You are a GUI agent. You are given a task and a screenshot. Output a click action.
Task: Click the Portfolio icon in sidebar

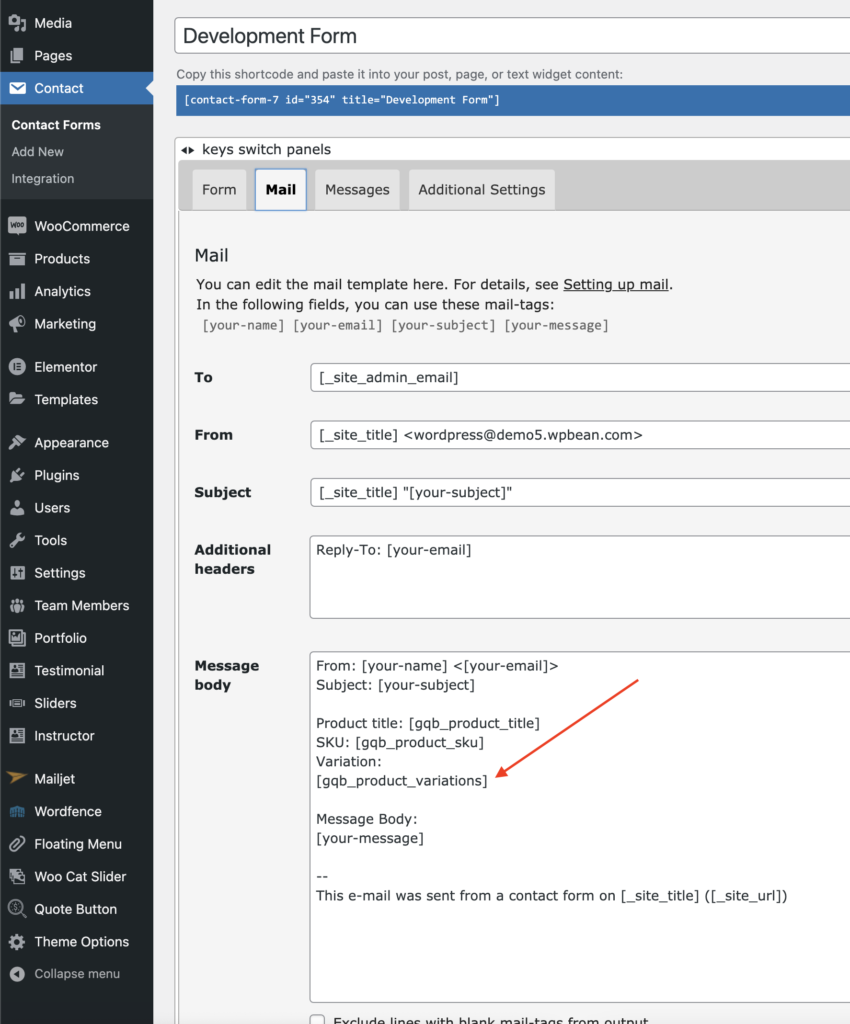pyautogui.click(x=17, y=638)
